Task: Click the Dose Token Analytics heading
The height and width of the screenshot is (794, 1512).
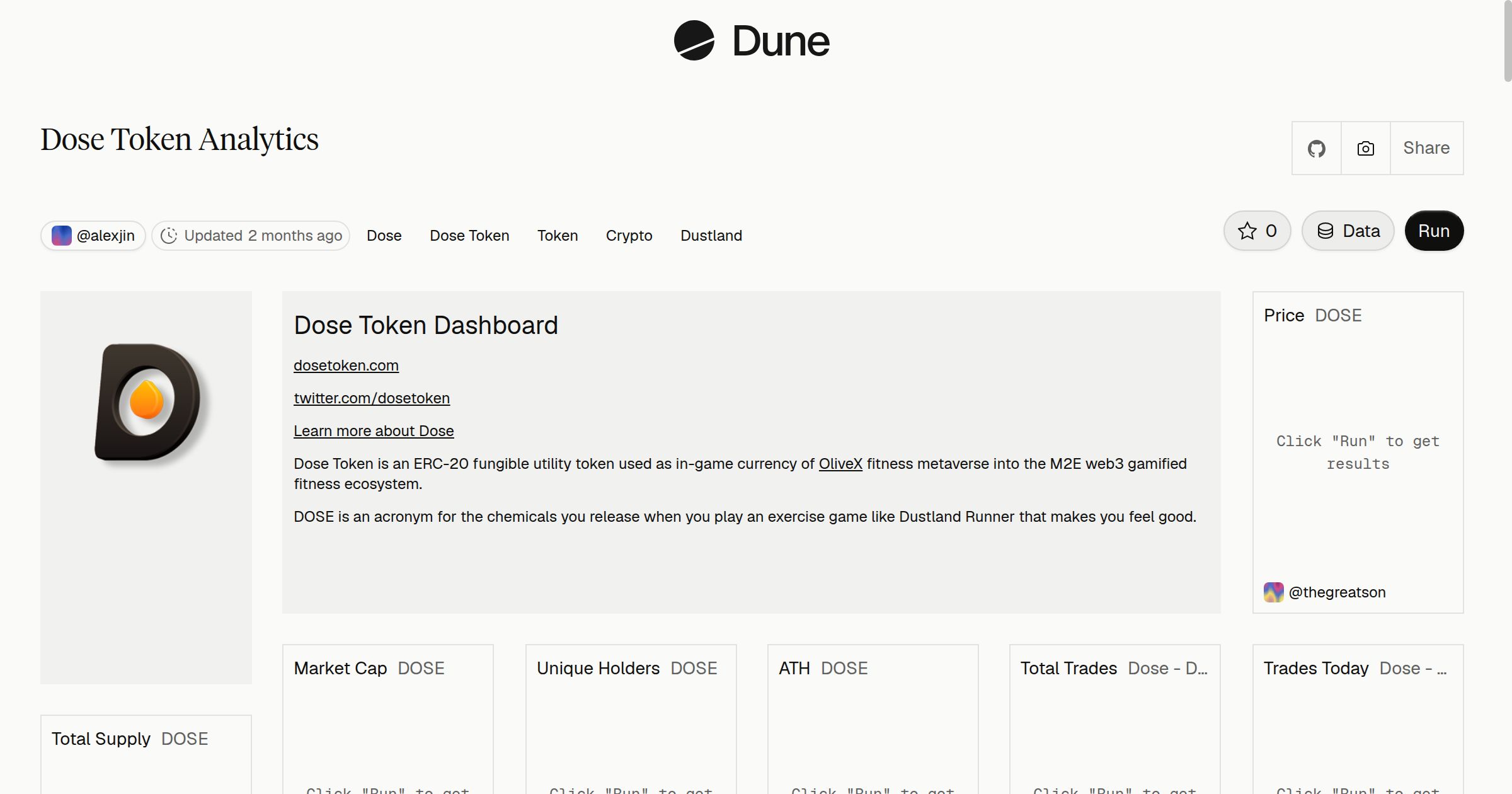Action: [180, 139]
